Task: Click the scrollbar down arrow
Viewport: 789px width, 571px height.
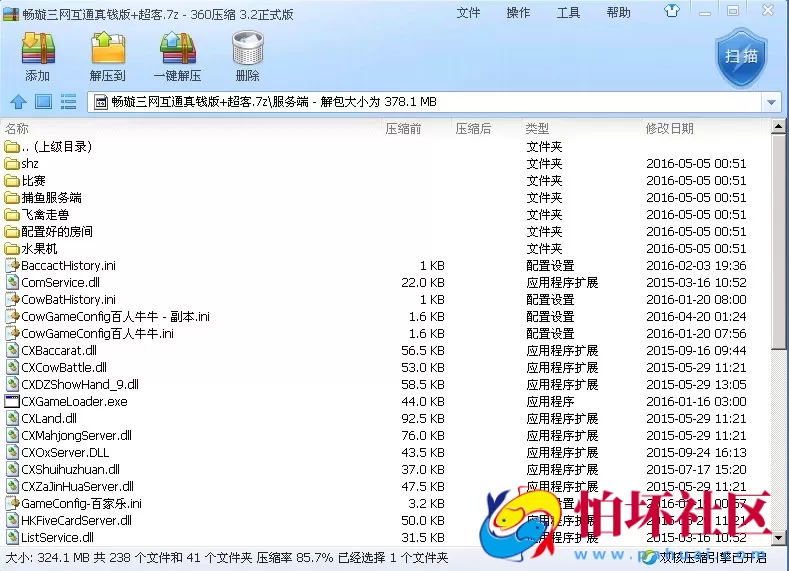Action: (x=778, y=538)
